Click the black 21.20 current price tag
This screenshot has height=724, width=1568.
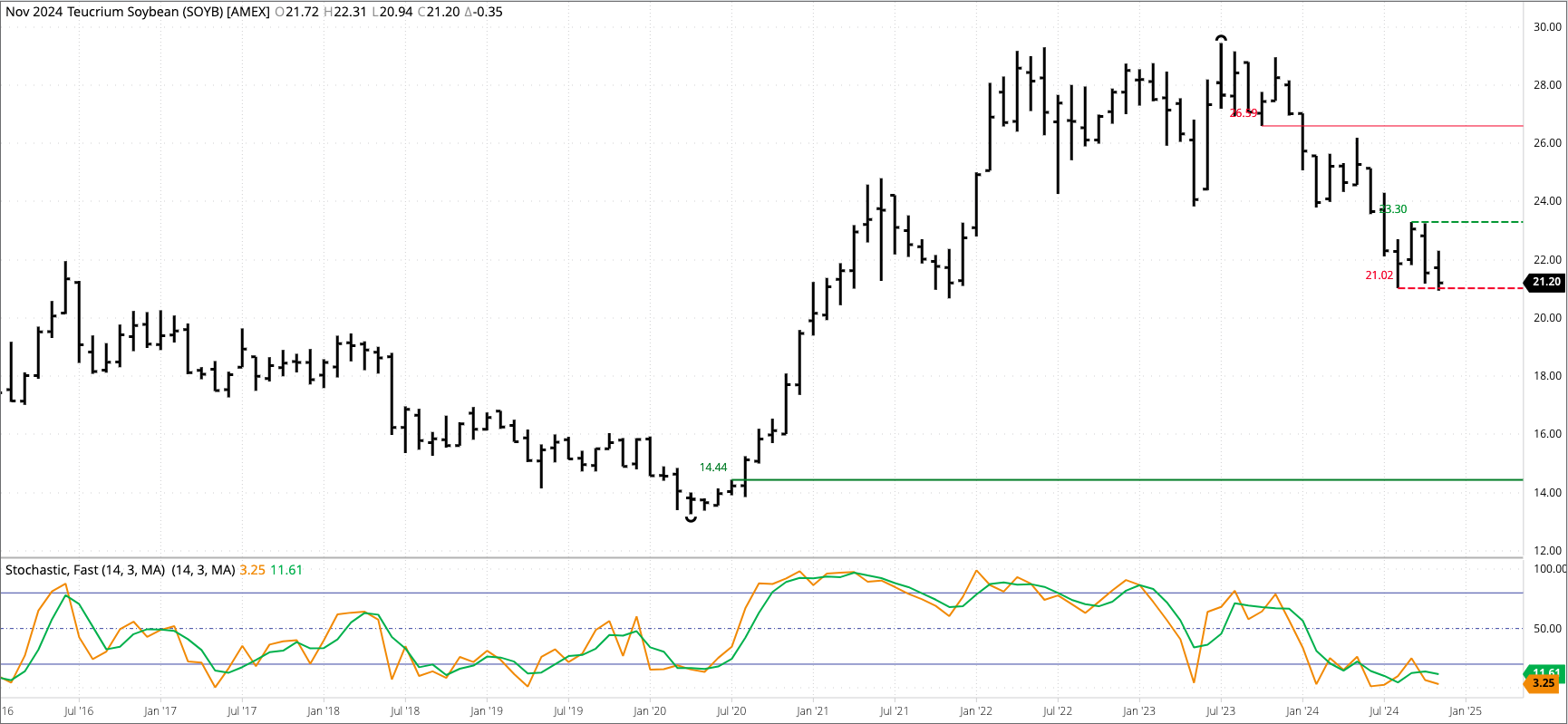(x=1545, y=282)
